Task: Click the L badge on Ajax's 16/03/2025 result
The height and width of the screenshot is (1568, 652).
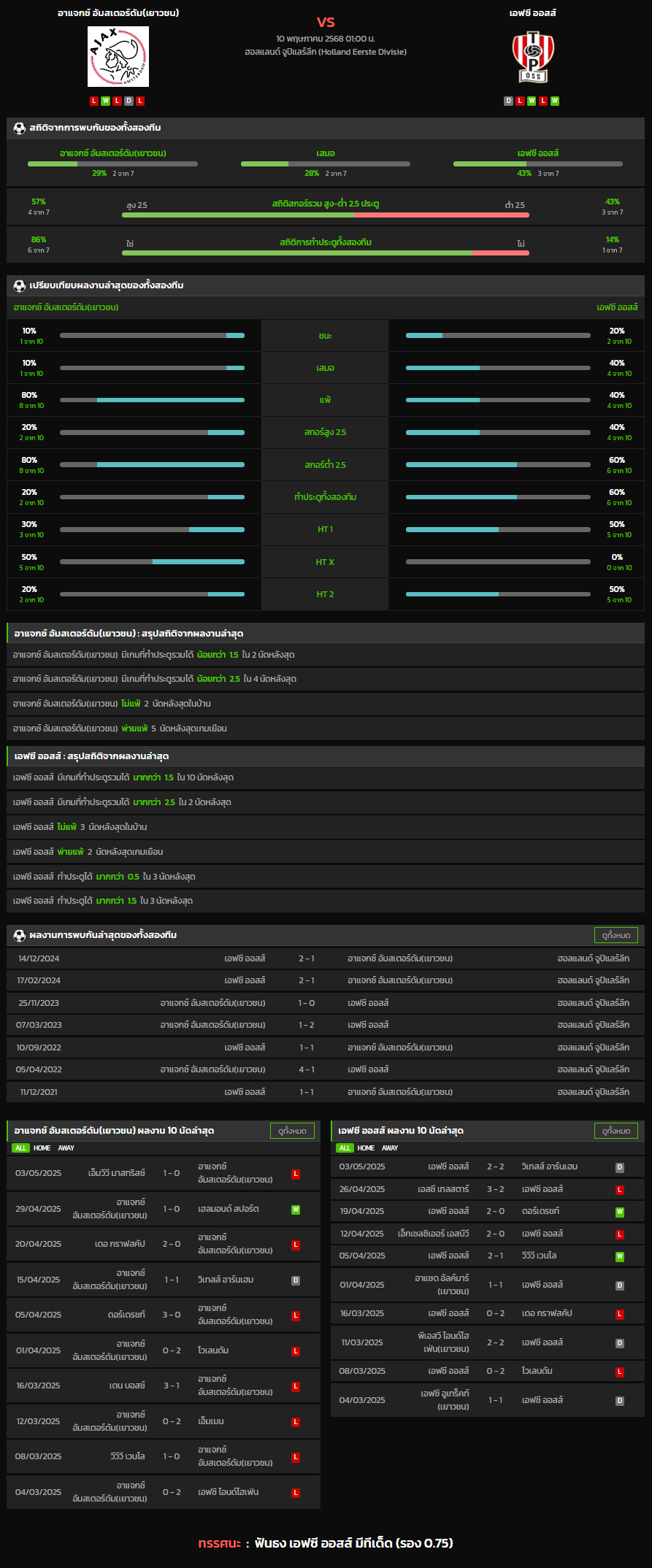Action: [x=296, y=1386]
